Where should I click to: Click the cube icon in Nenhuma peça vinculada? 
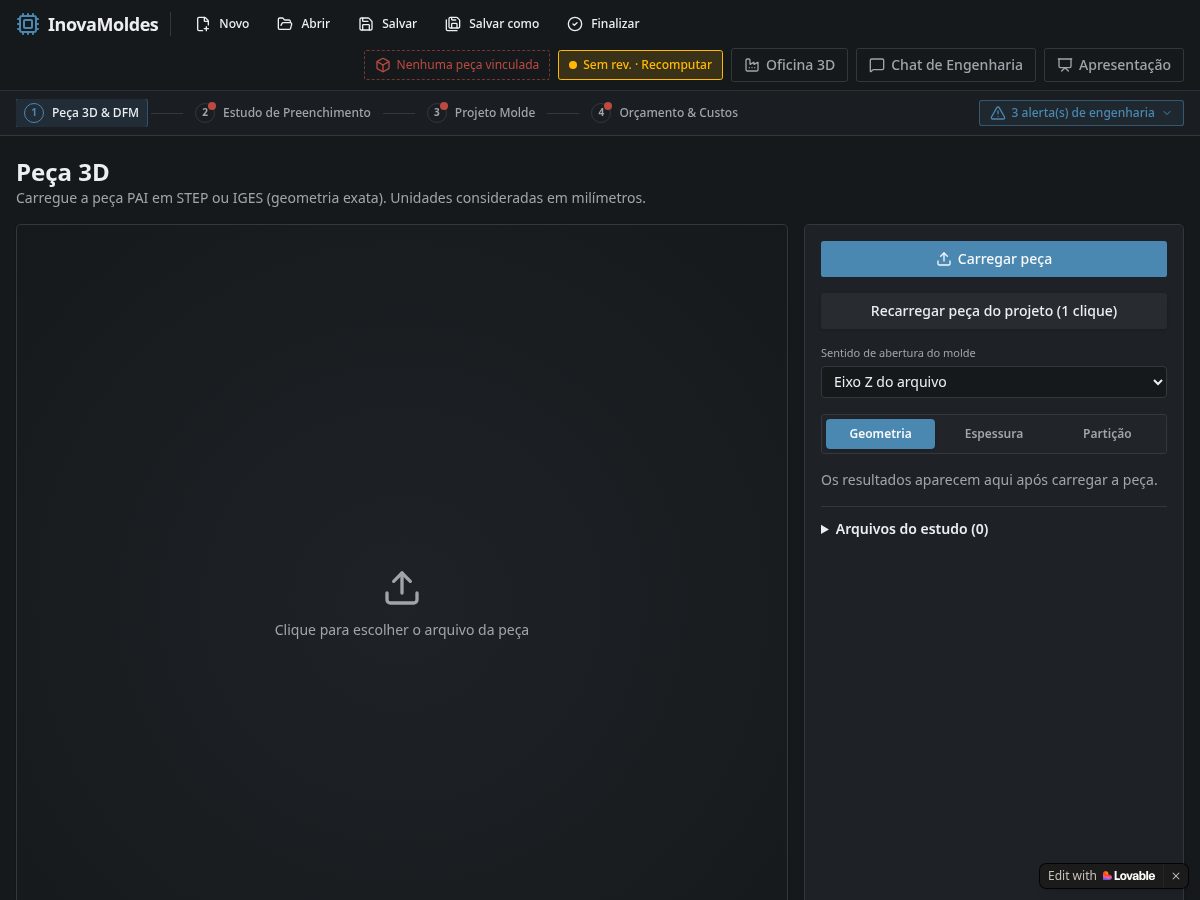coord(383,65)
